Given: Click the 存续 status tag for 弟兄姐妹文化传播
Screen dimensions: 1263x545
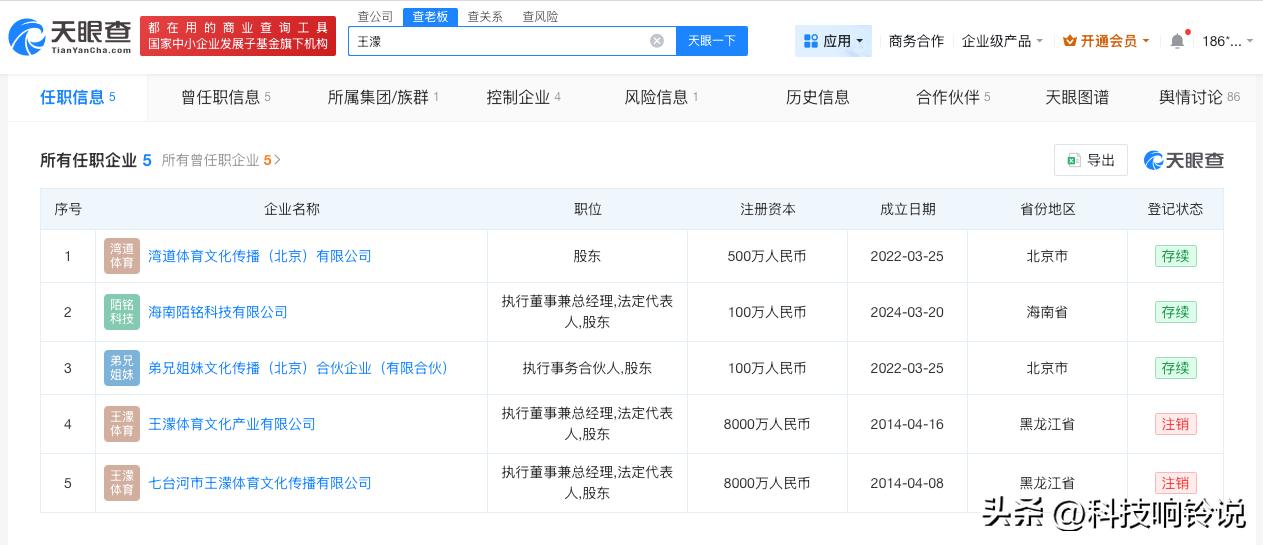Looking at the screenshot, I should point(1175,368).
